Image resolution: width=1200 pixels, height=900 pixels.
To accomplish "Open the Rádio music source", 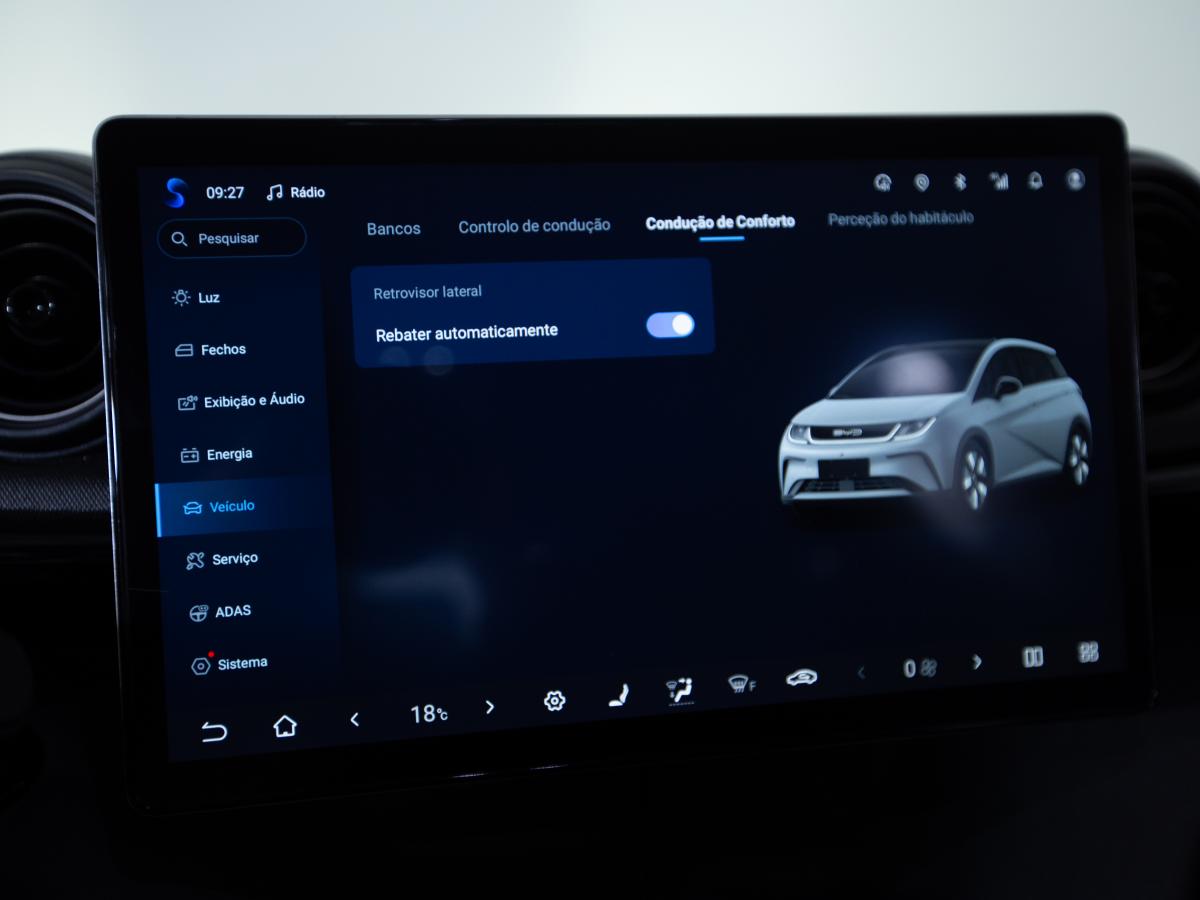I will click(296, 192).
